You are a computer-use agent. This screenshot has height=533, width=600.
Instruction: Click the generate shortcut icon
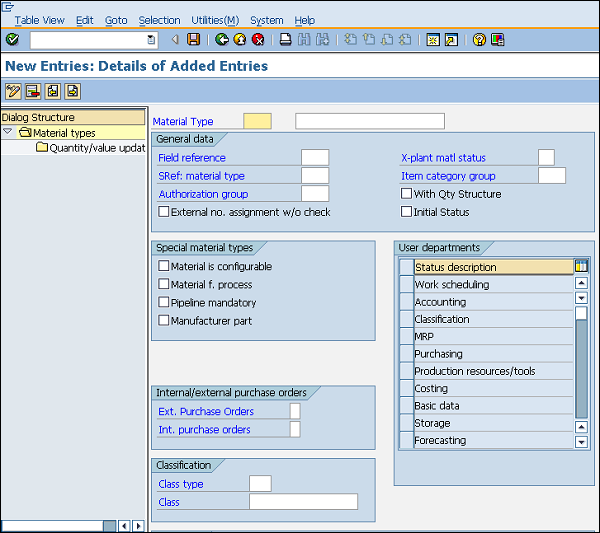tap(451, 39)
